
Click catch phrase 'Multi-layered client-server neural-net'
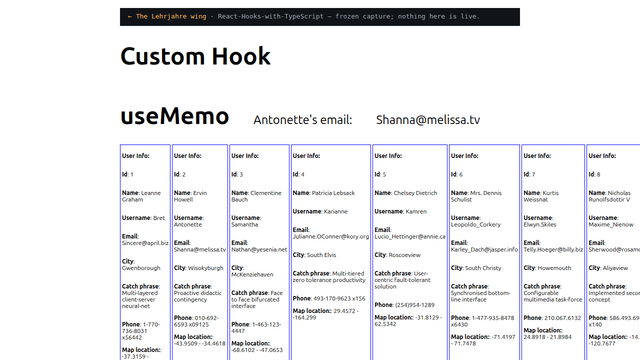pyautogui.click(x=140, y=300)
